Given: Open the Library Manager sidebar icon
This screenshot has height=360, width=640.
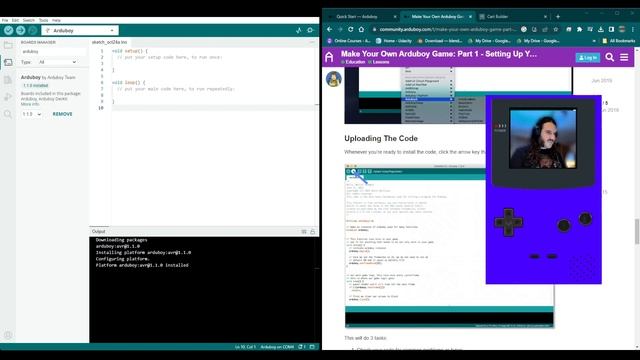Looking at the screenshot, I should pos(8,80).
